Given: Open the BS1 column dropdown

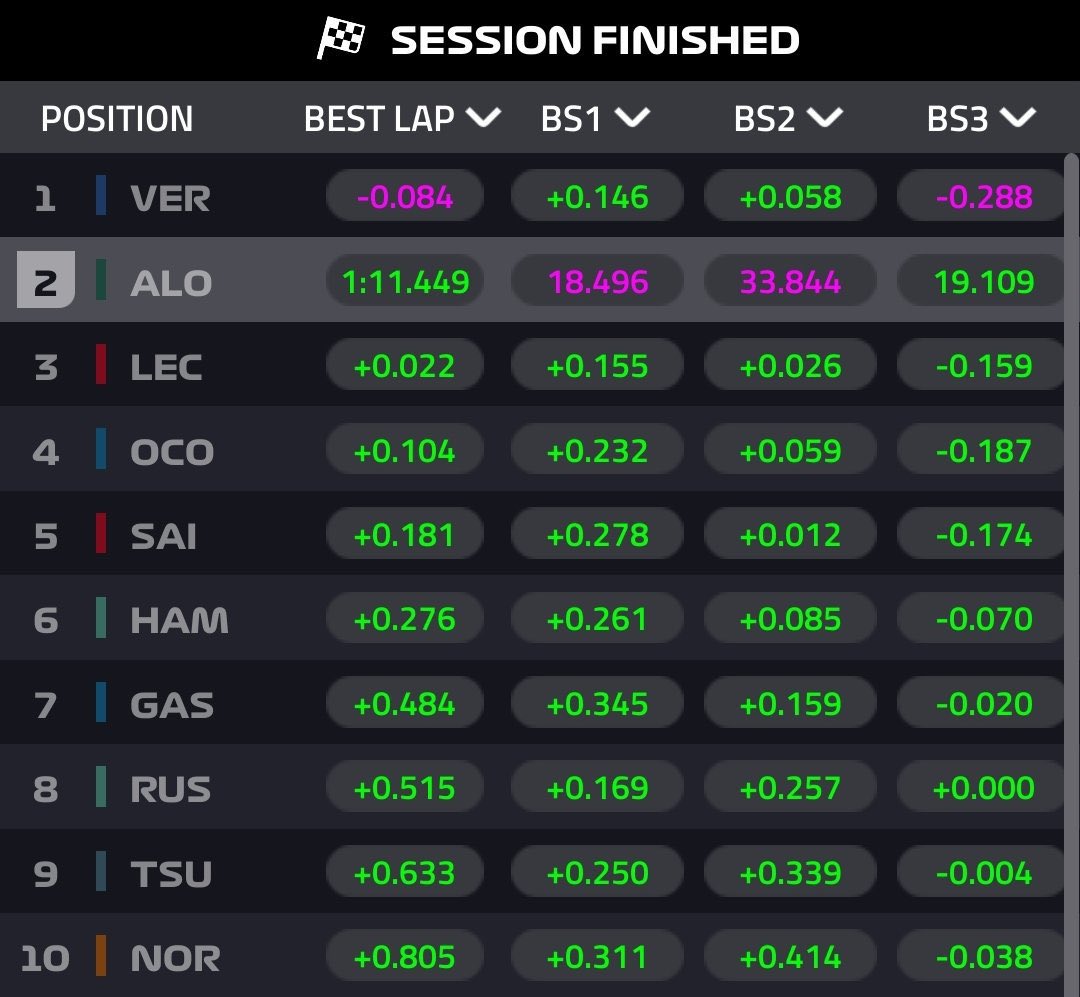Looking at the screenshot, I should (632, 119).
